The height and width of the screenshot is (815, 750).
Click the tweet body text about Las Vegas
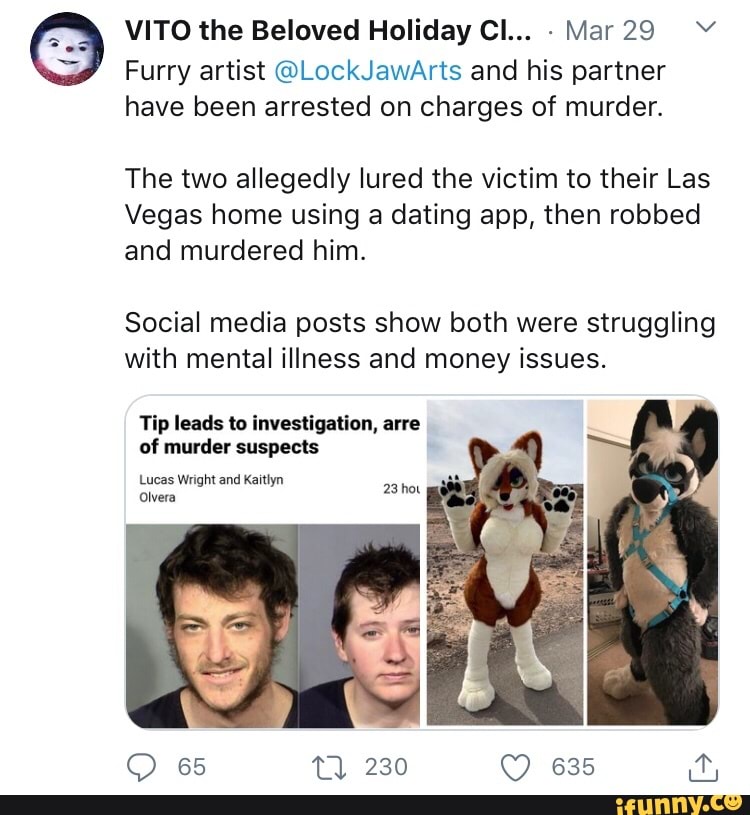coord(417,215)
